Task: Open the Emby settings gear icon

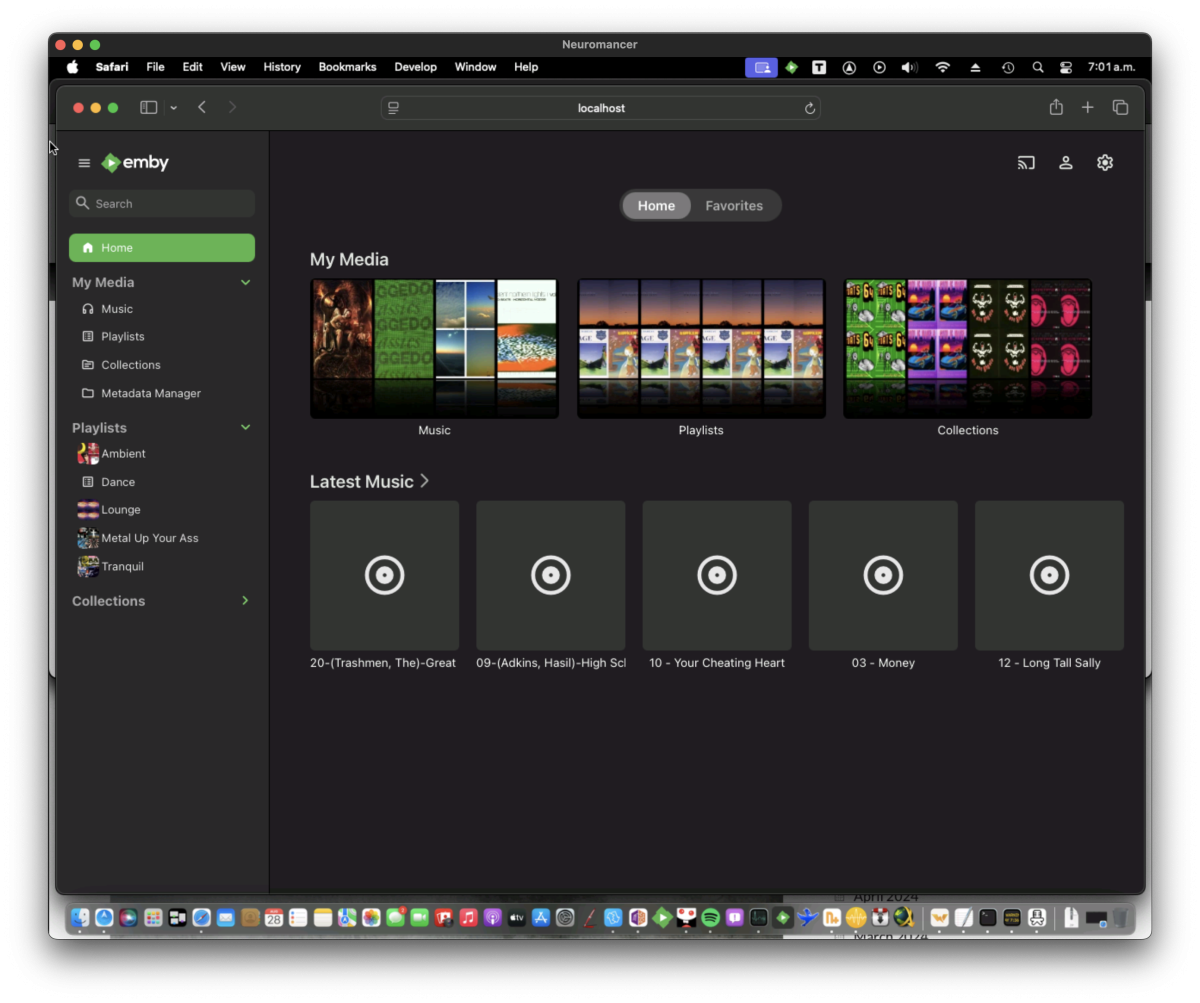Action: pyautogui.click(x=1105, y=163)
